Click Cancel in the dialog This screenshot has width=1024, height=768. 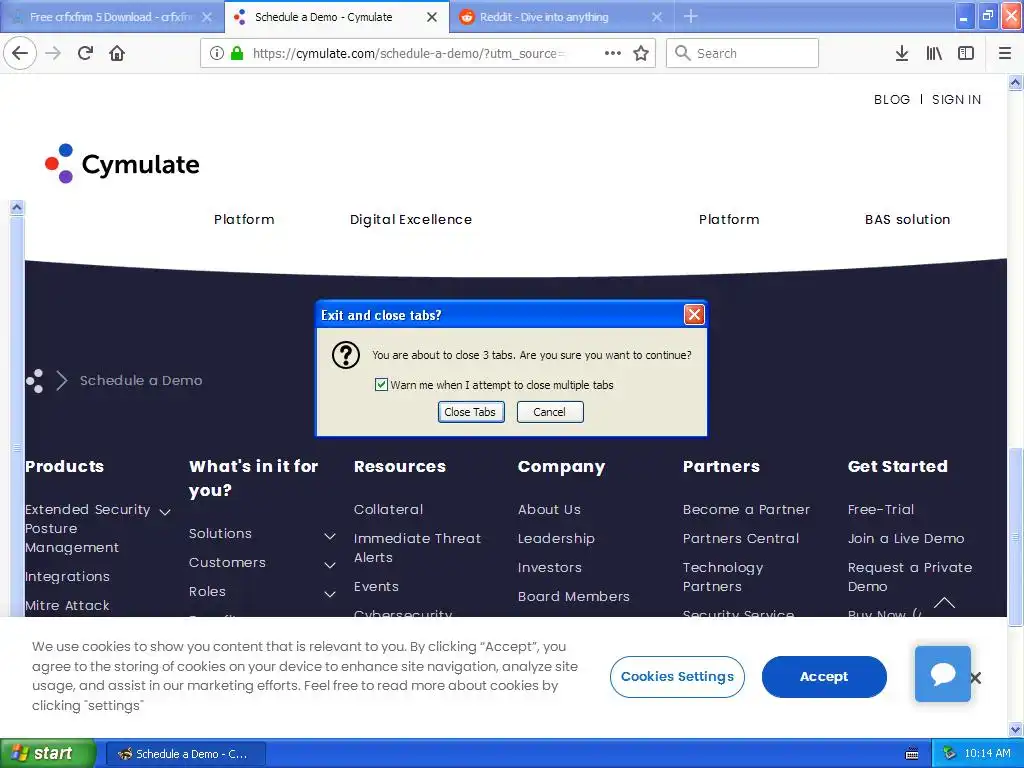549,412
